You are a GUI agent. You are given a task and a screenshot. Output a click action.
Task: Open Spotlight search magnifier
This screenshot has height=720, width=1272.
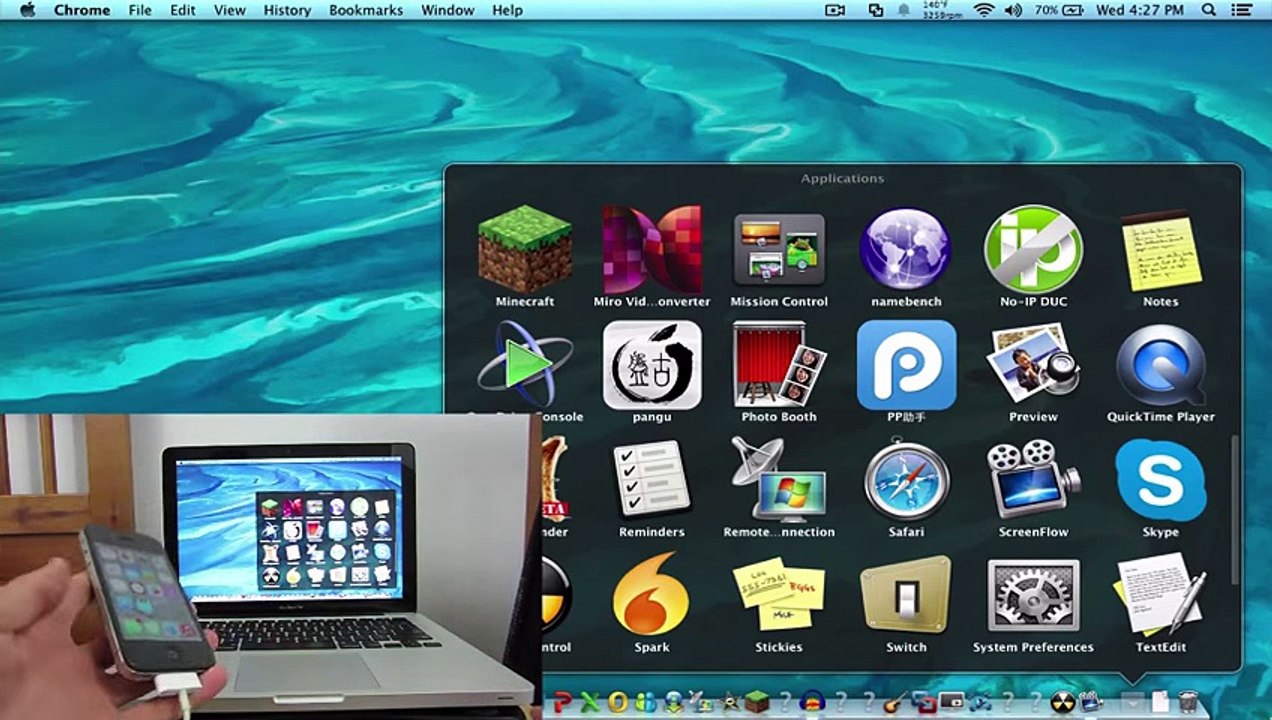click(x=1209, y=10)
